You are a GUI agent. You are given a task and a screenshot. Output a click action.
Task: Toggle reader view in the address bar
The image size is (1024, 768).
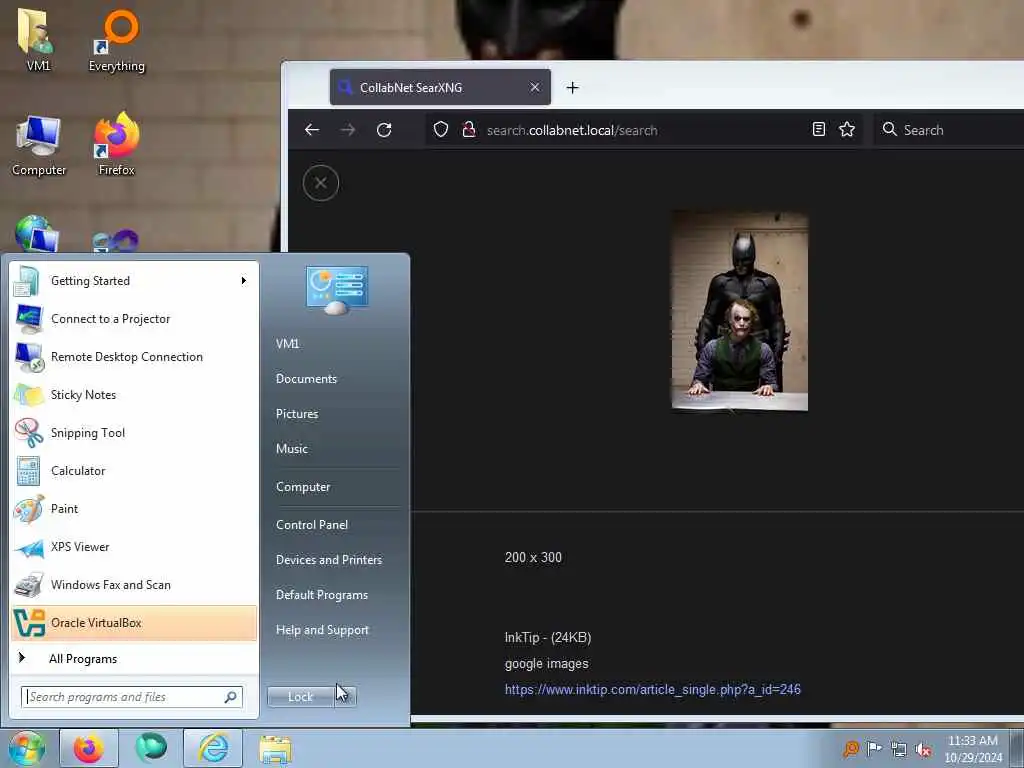point(818,129)
